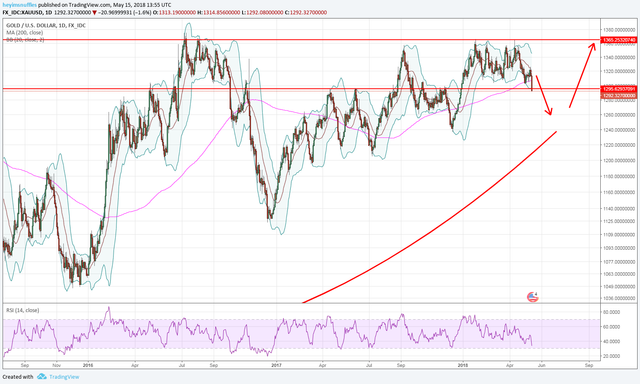This screenshot has height=384, width=640.
Task: Click the 2018 label on the time axis
Action: [x=462, y=365]
